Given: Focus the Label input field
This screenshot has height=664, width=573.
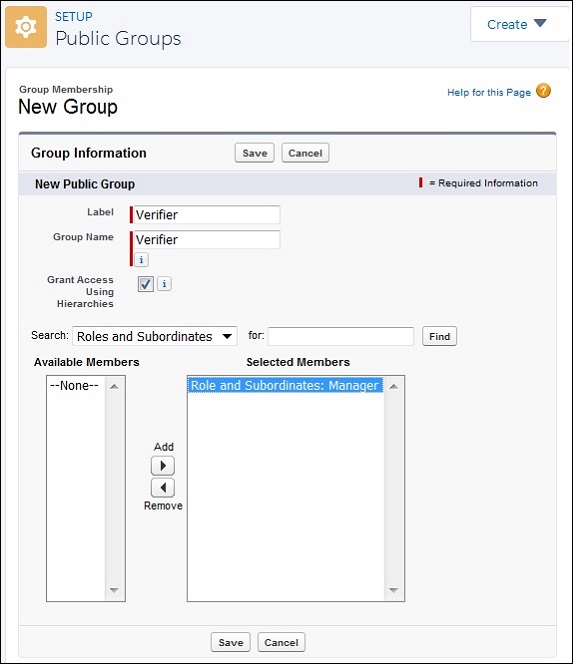Looking at the screenshot, I should pyautogui.click(x=207, y=215).
